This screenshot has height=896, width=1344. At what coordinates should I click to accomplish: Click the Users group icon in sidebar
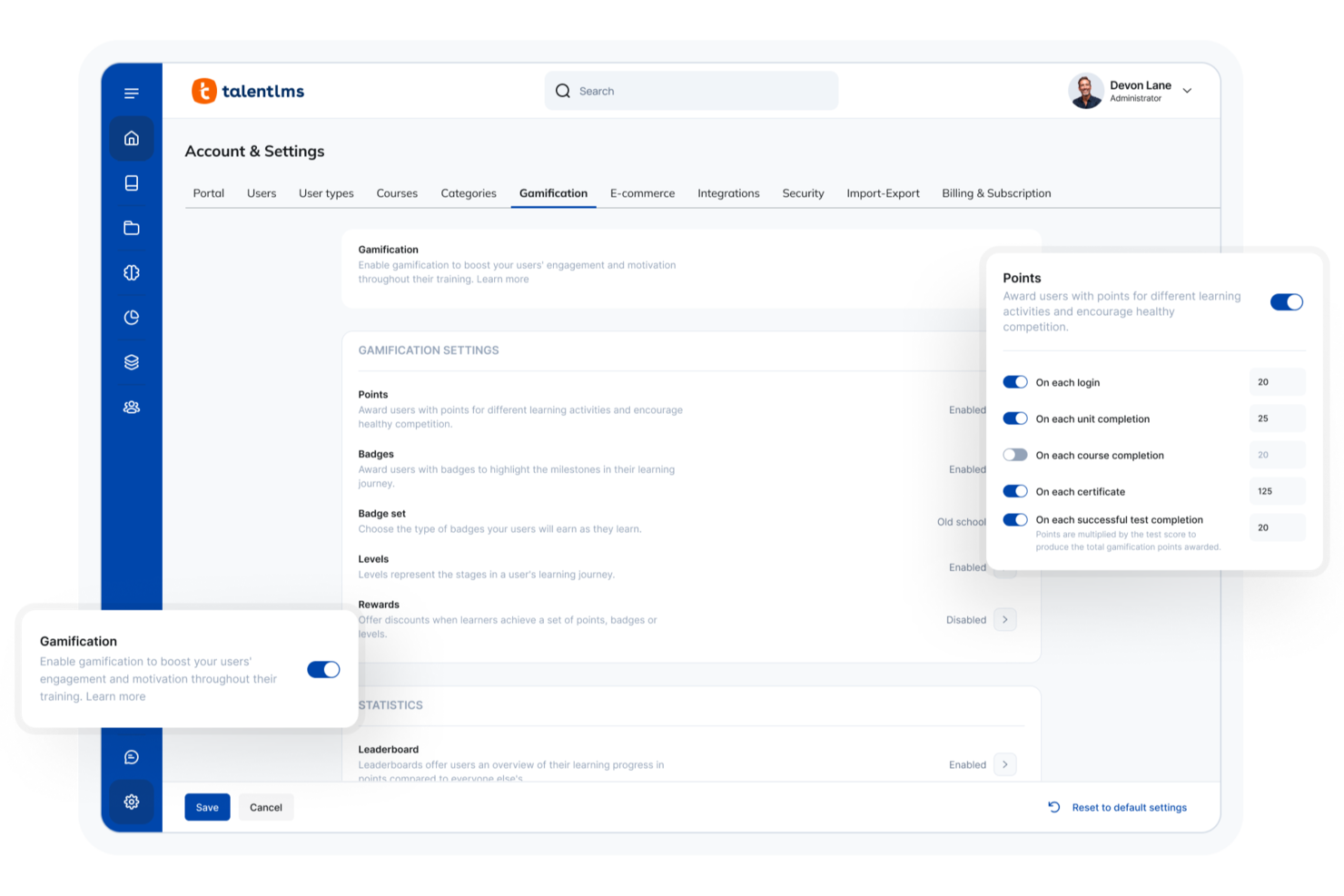coord(132,407)
